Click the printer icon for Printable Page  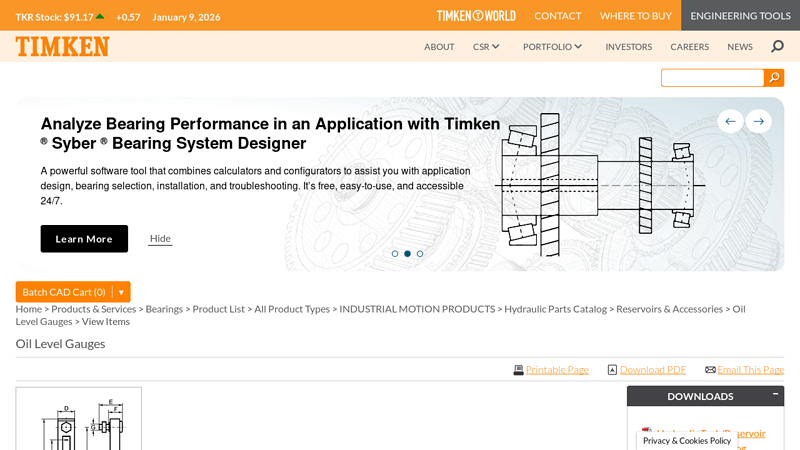[x=518, y=370]
